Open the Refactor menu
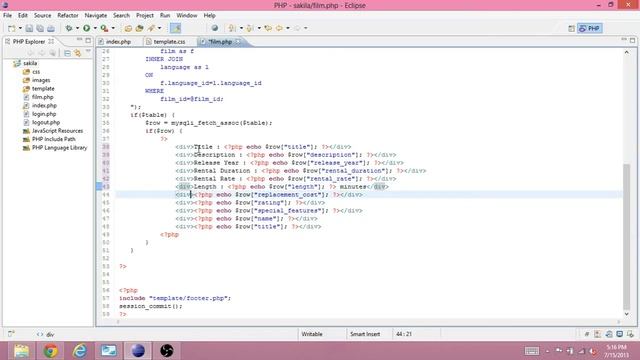 coord(68,15)
